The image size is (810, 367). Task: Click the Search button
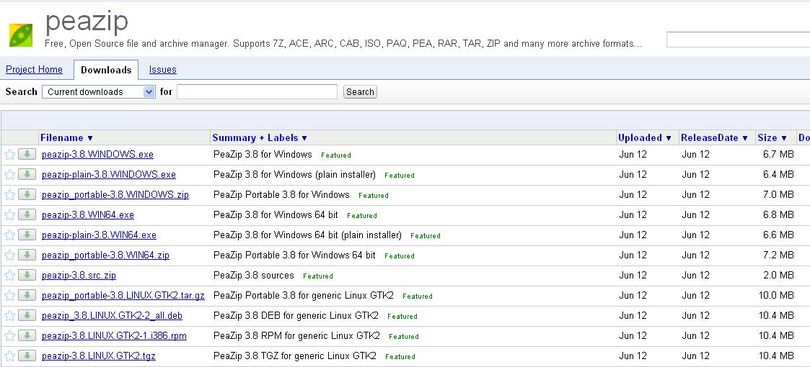coord(360,92)
